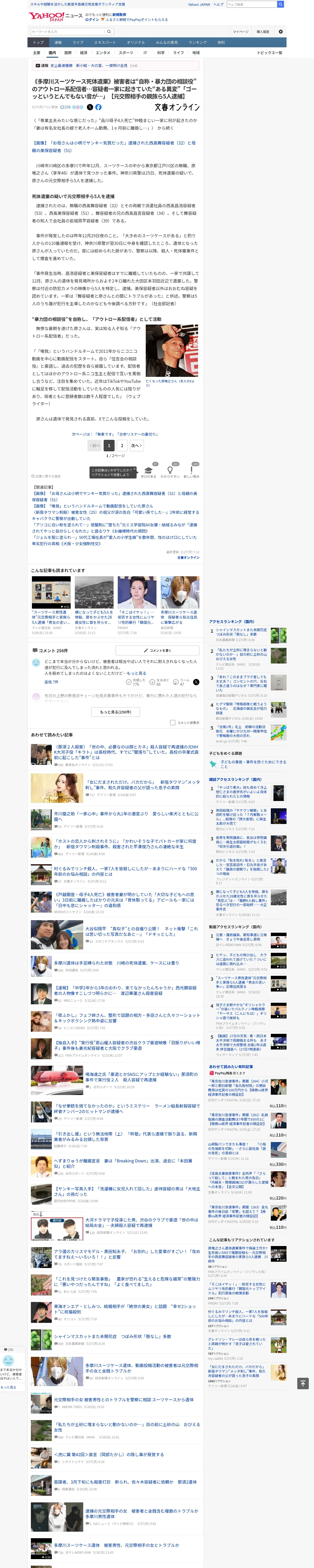Open the 国内 category
Image resolution: width=314 pixels, height=1568 pixels.
[x=52, y=53]
